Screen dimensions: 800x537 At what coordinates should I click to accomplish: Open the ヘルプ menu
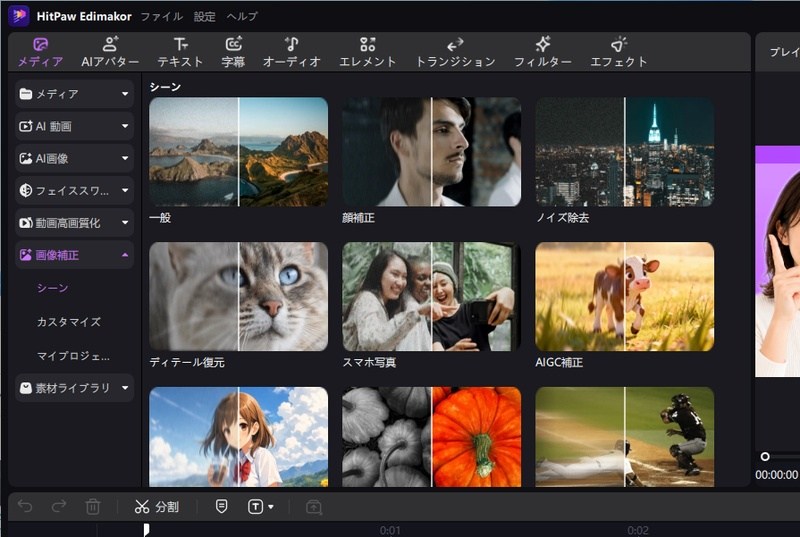[242, 16]
